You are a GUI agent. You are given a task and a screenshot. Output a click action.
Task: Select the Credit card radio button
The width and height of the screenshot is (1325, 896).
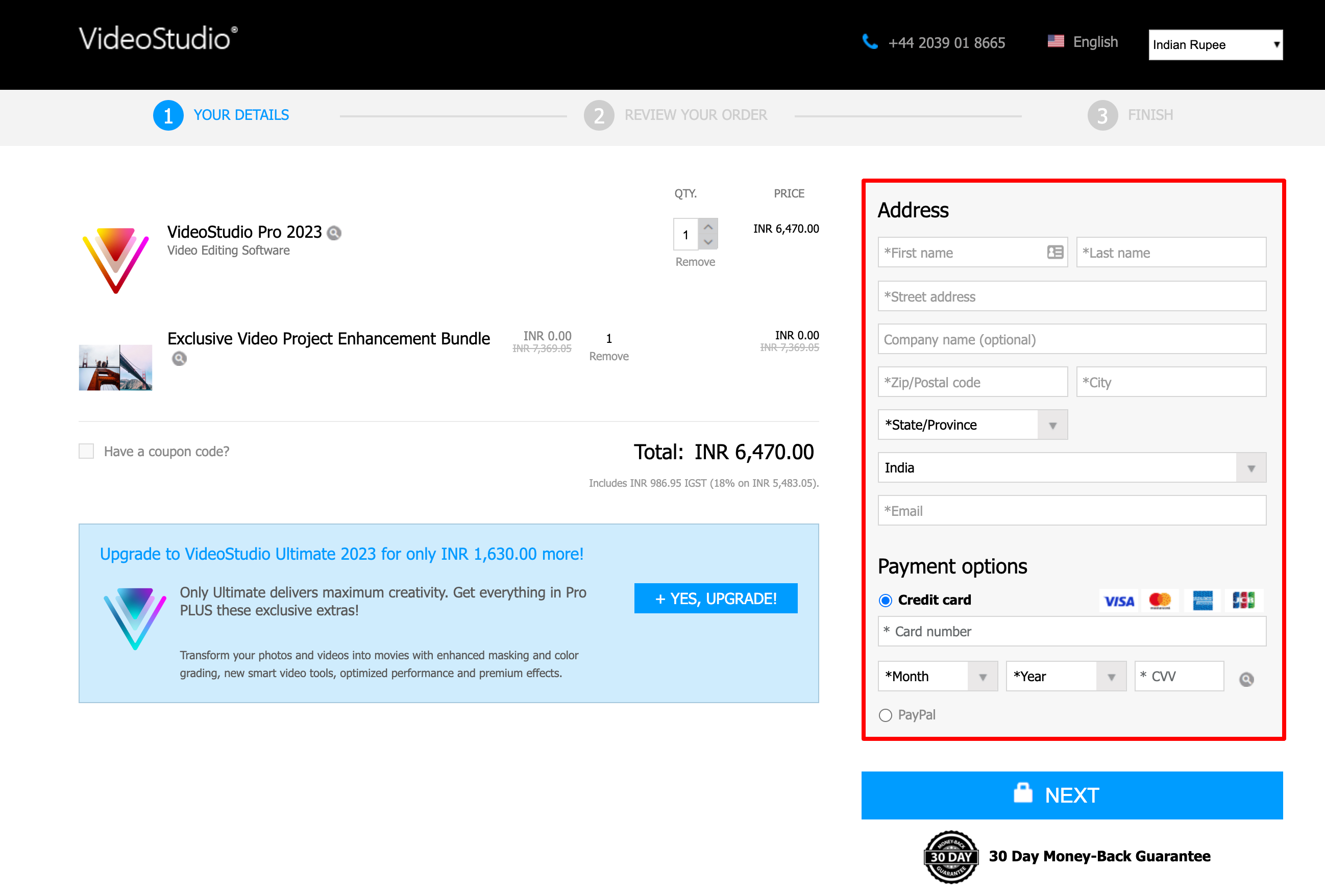pyautogui.click(x=884, y=599)
